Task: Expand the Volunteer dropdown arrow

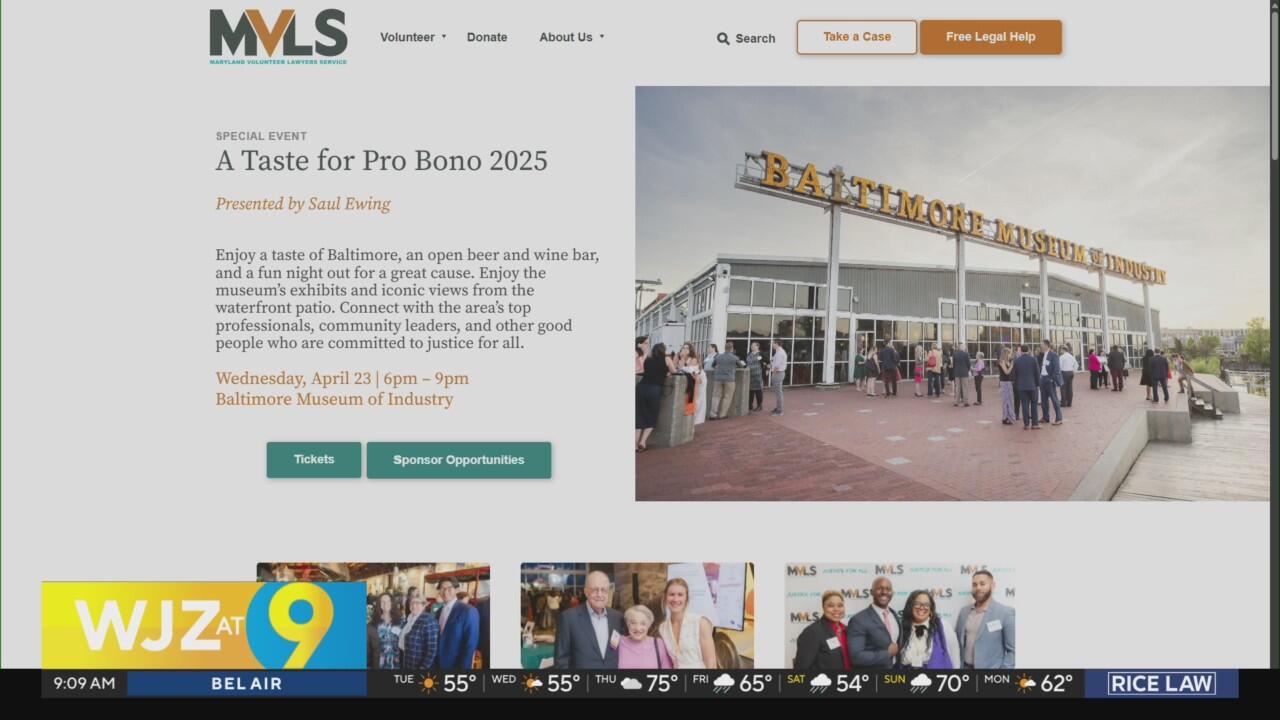Action: (x=444, y=37)
